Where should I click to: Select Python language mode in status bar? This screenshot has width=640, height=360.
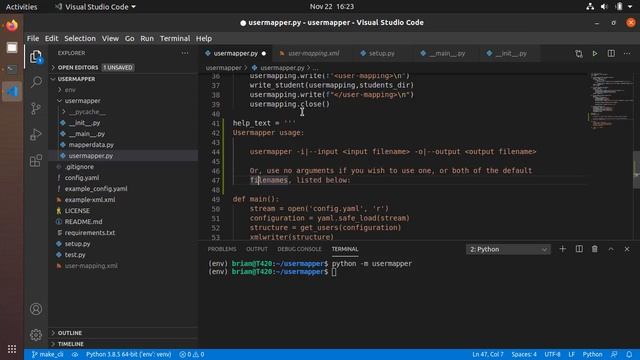coord(592,354)
